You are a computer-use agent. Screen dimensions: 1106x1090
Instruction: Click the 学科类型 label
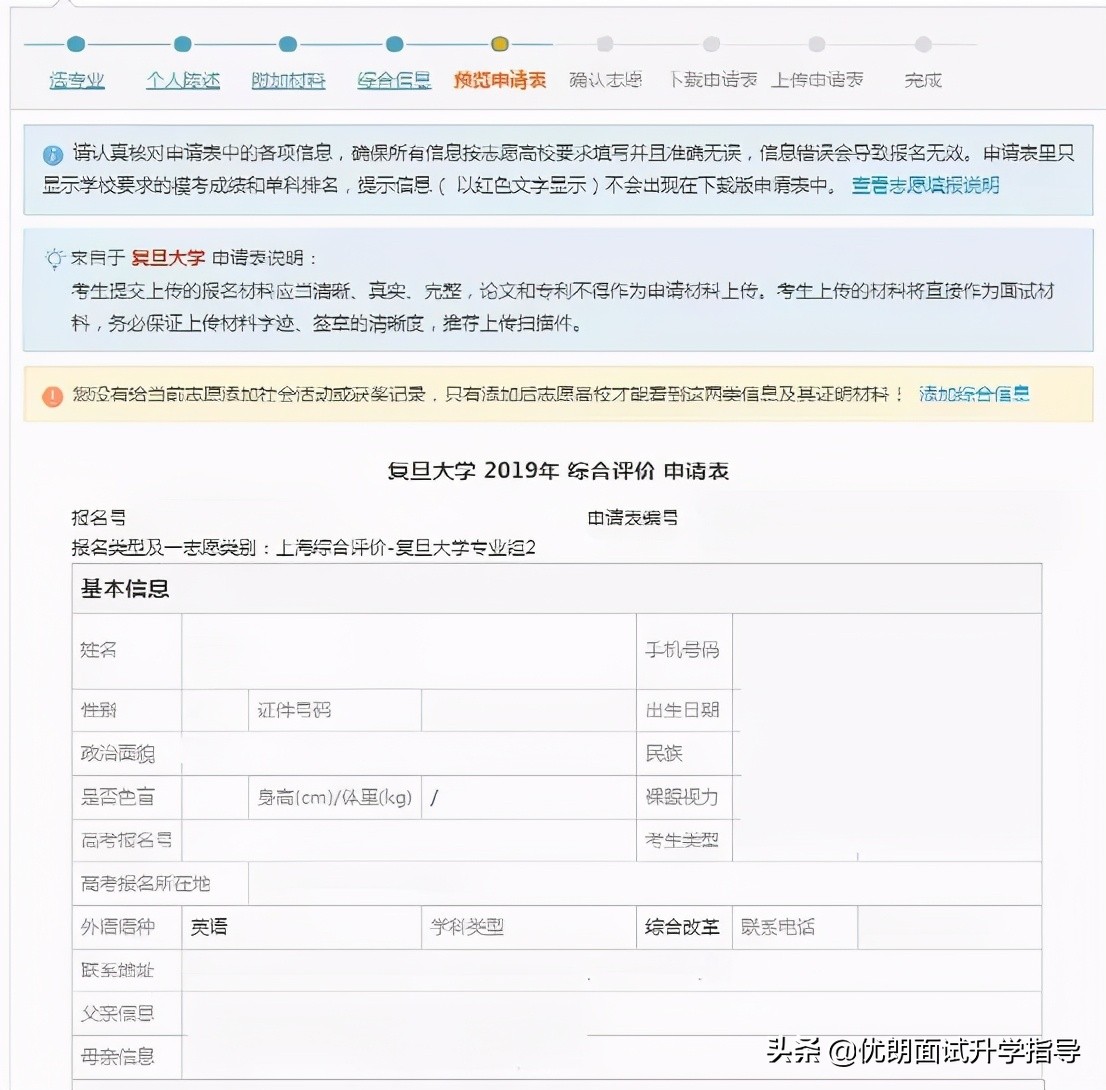point(467,926)
